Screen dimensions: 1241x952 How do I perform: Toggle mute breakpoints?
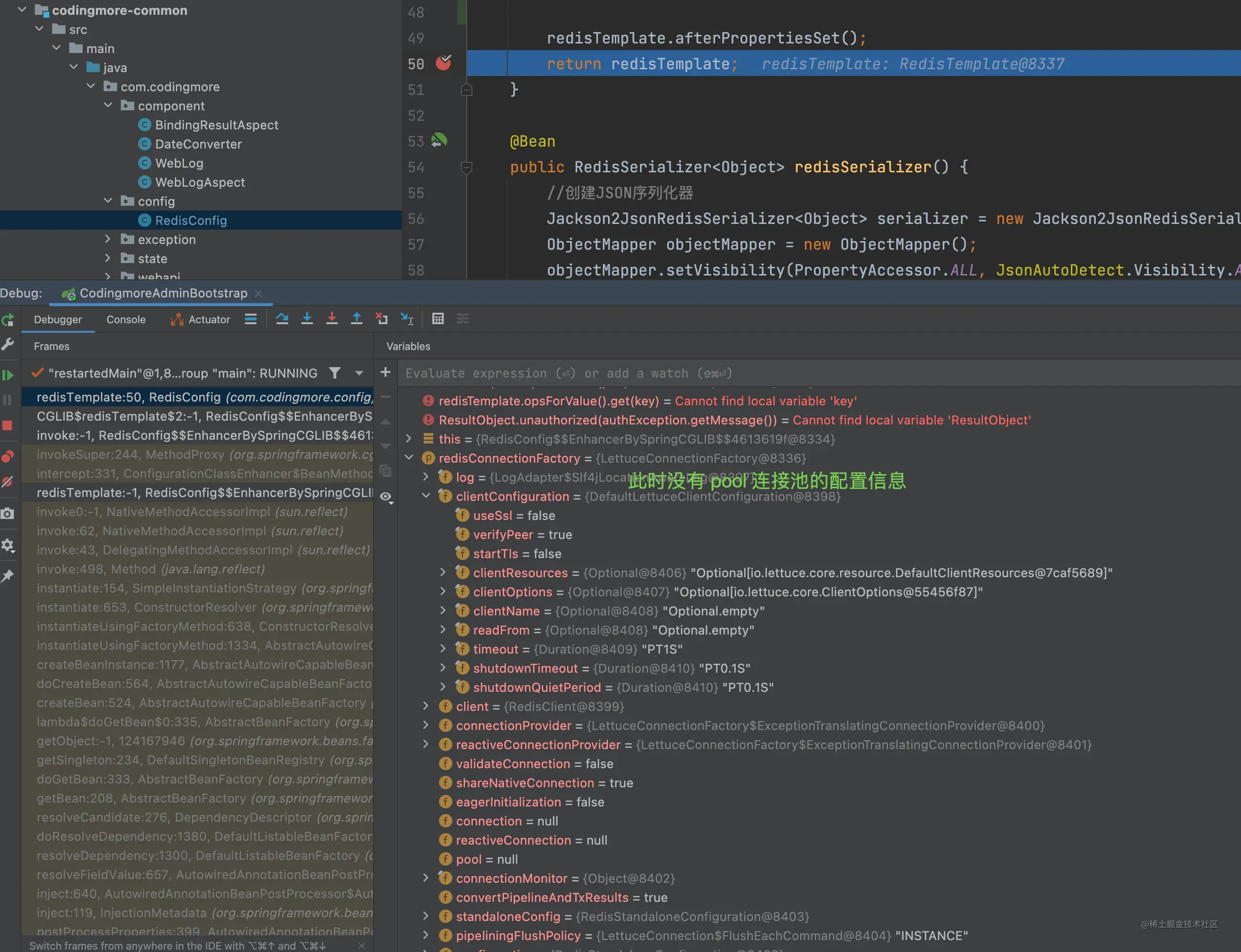[8, 482]
